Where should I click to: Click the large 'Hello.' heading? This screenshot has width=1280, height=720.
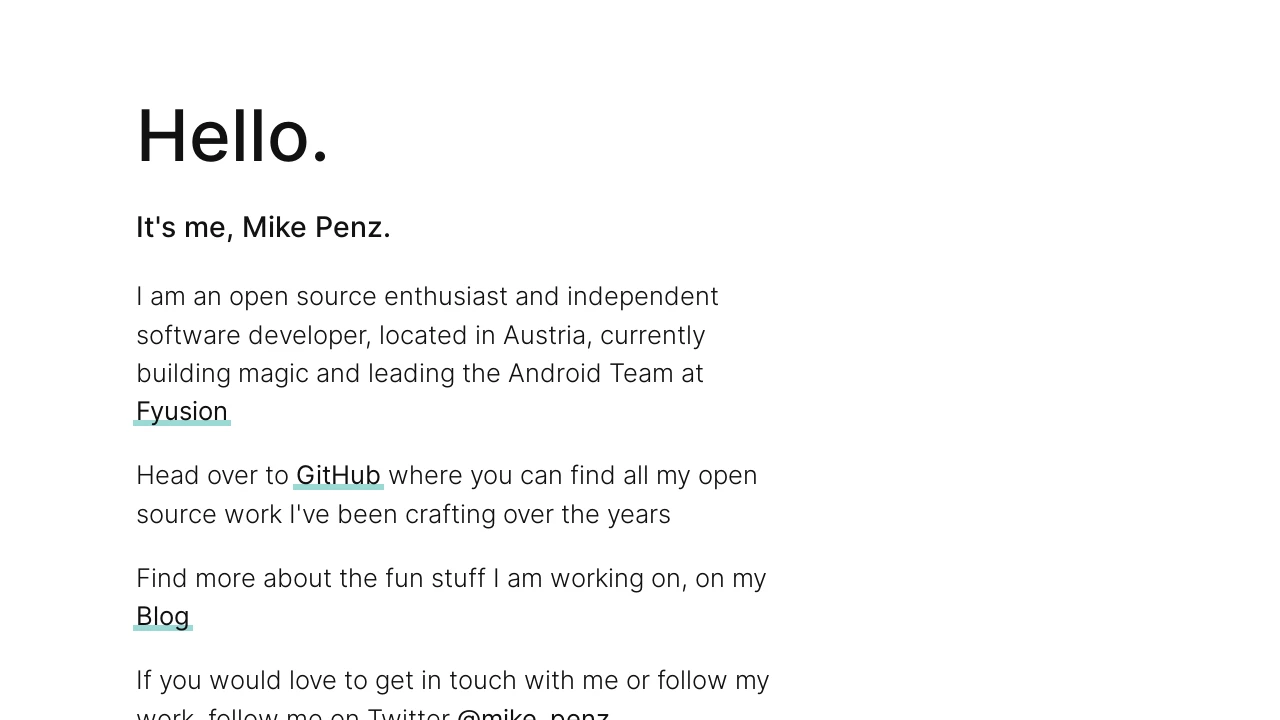click(233, 136)
